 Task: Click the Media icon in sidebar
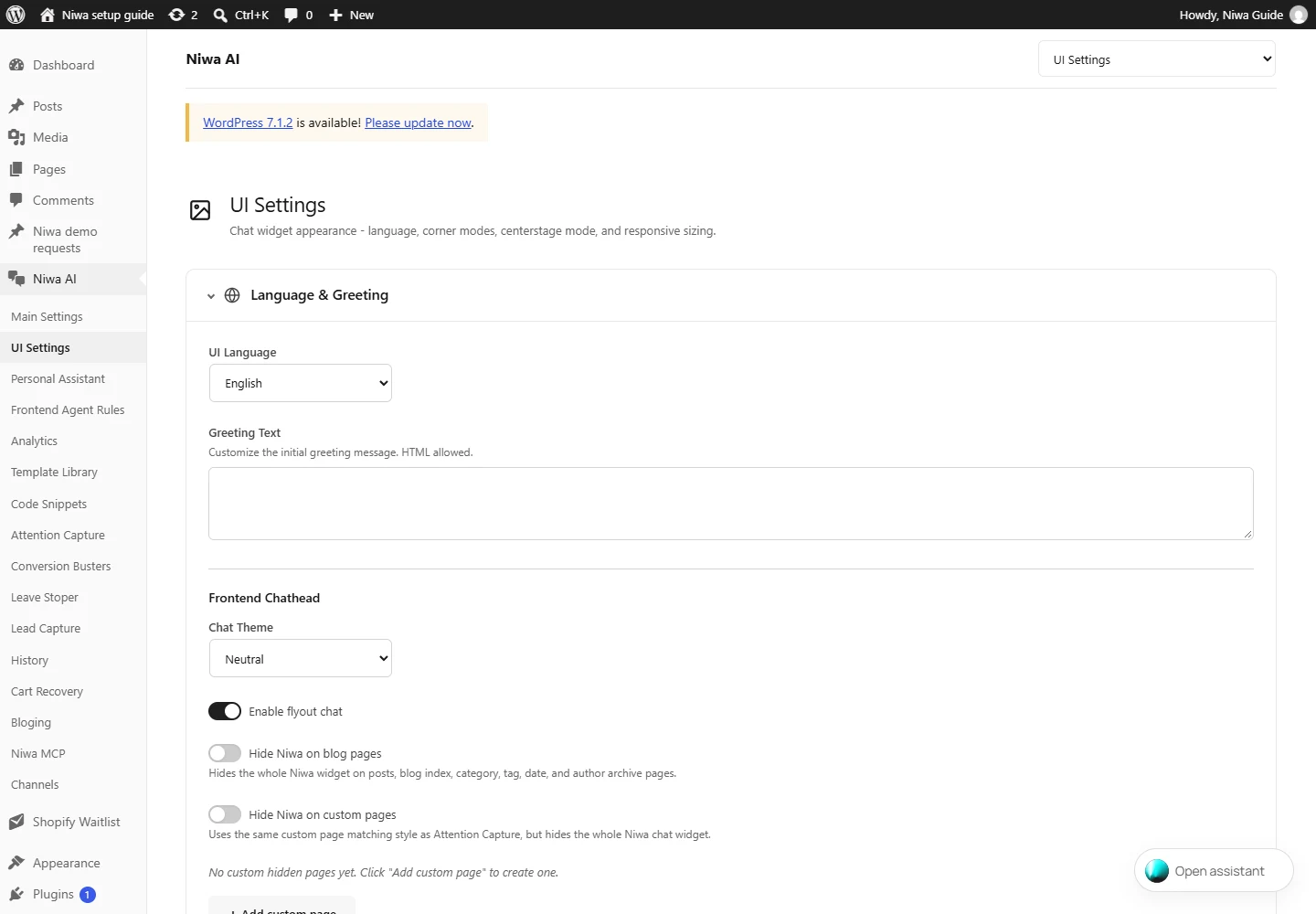click(x=16, y=137)
